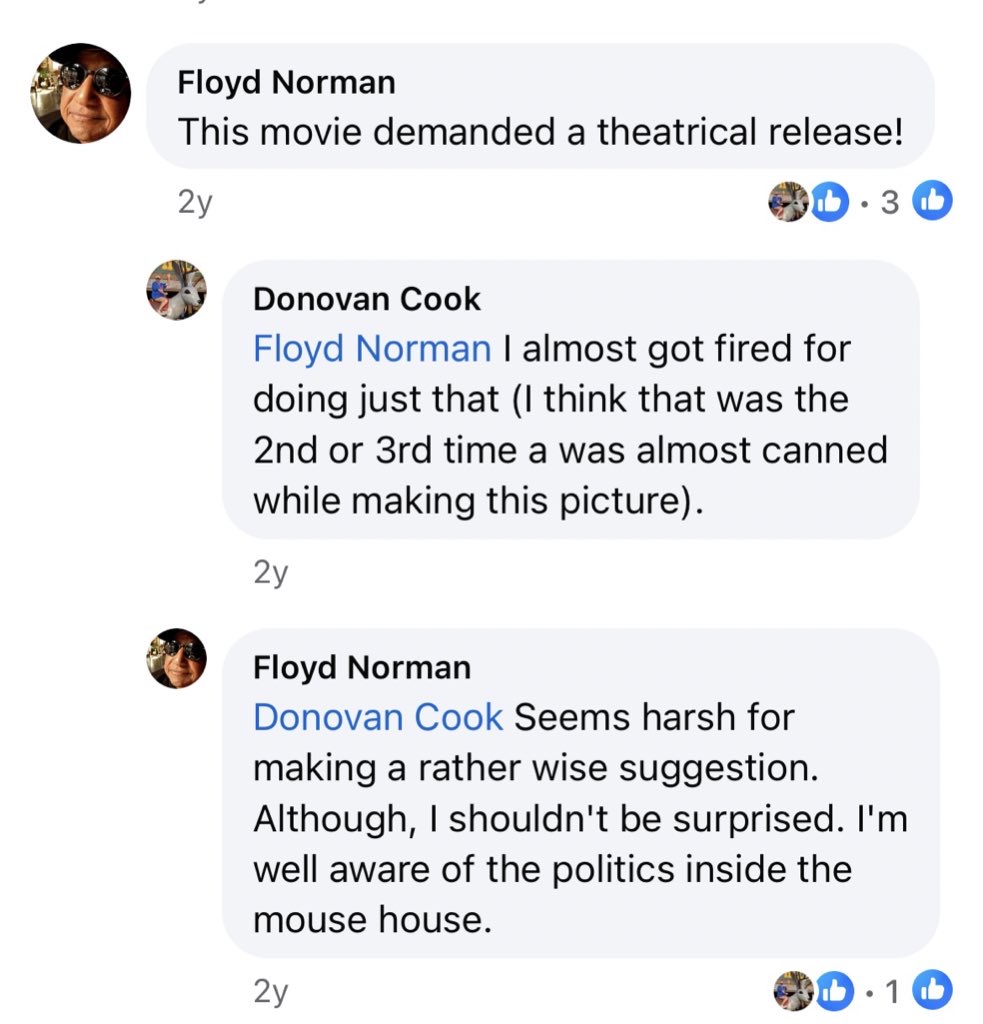Click the Floyd Norman author name on the last reply

click(361, 666)
